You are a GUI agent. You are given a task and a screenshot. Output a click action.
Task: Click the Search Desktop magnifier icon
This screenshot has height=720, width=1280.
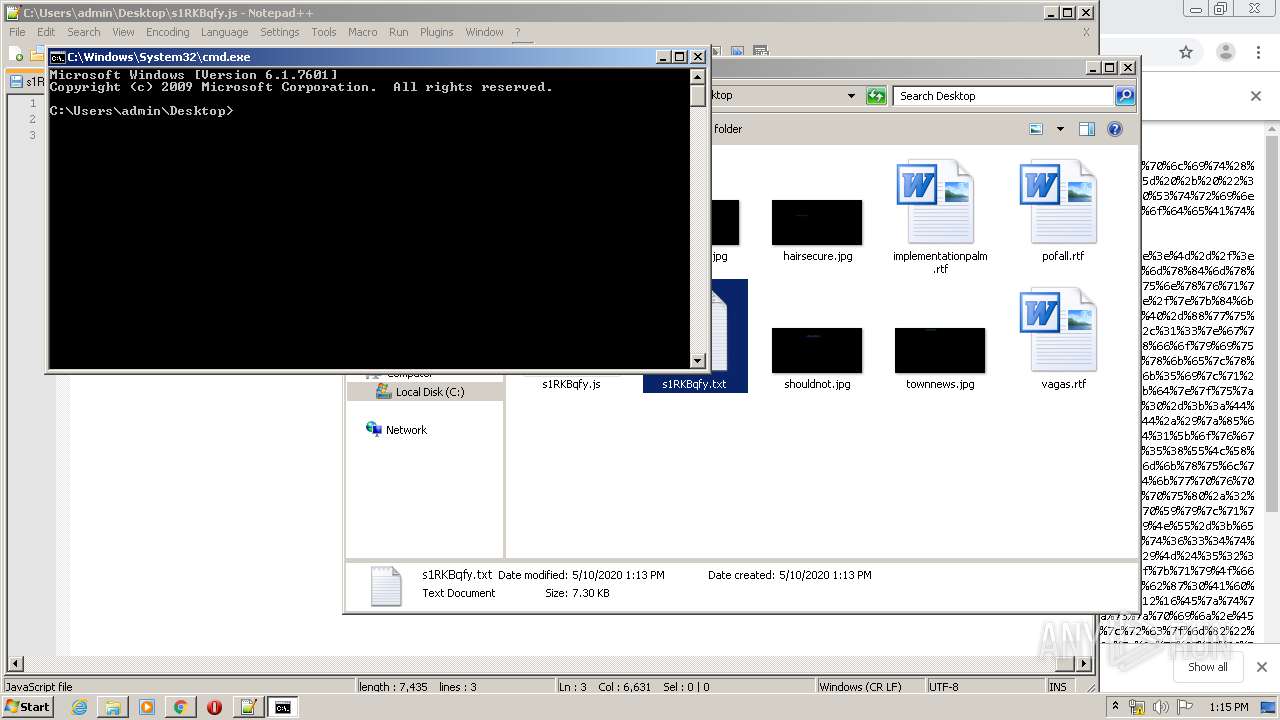(1125, 96)
